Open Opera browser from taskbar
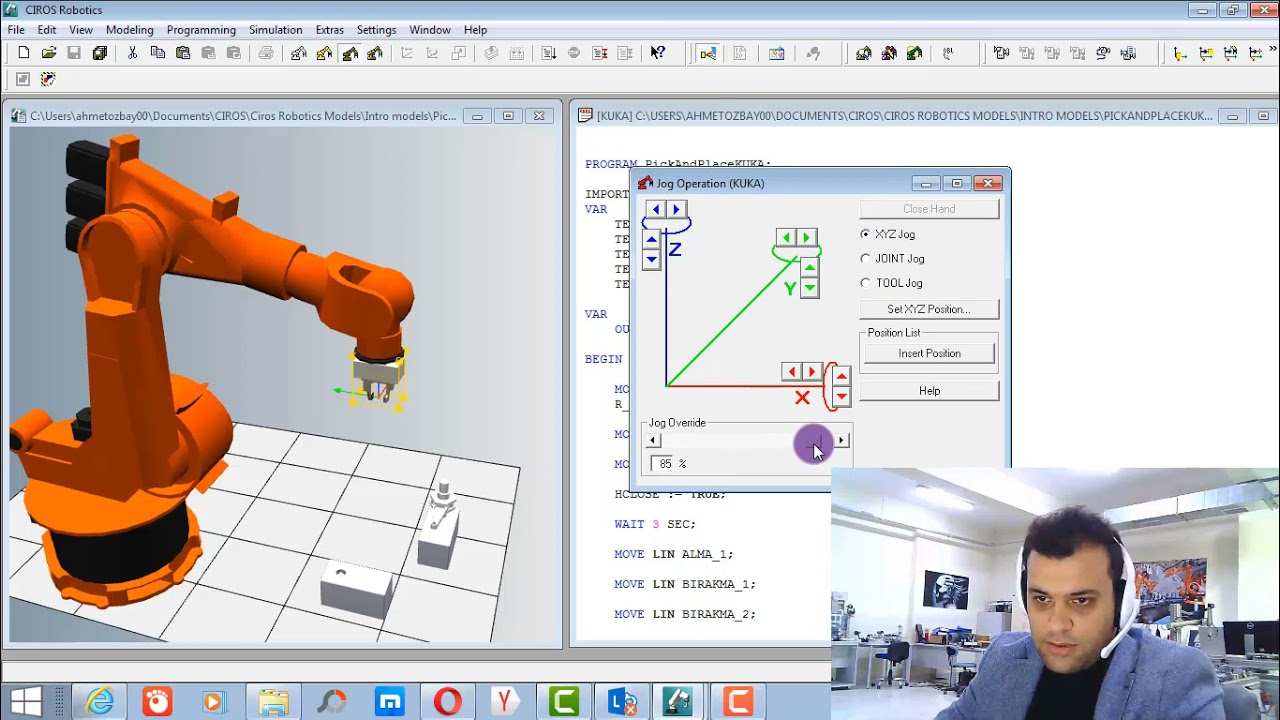 coord(447,702)
